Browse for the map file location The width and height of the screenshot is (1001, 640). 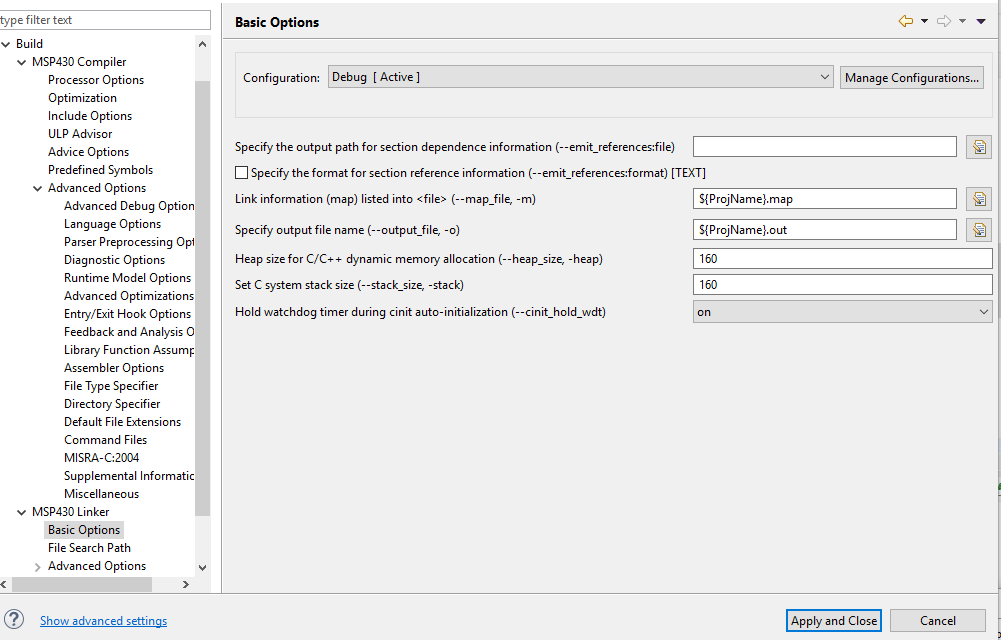click(979, 198)
